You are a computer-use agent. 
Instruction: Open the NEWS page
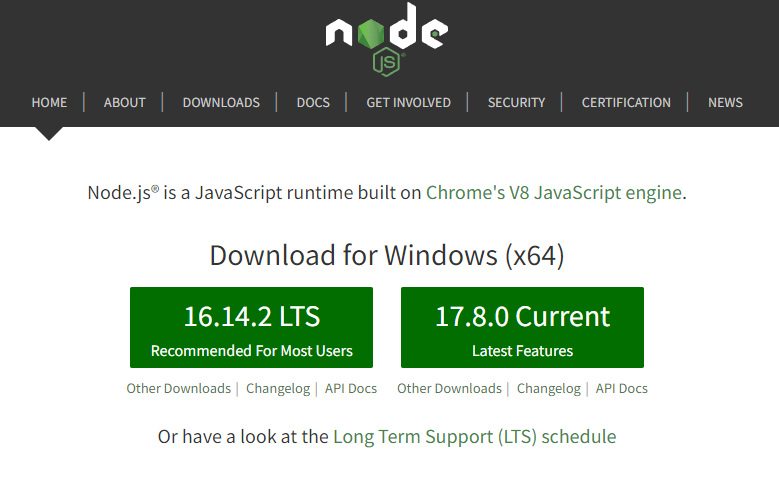[725, 102]
